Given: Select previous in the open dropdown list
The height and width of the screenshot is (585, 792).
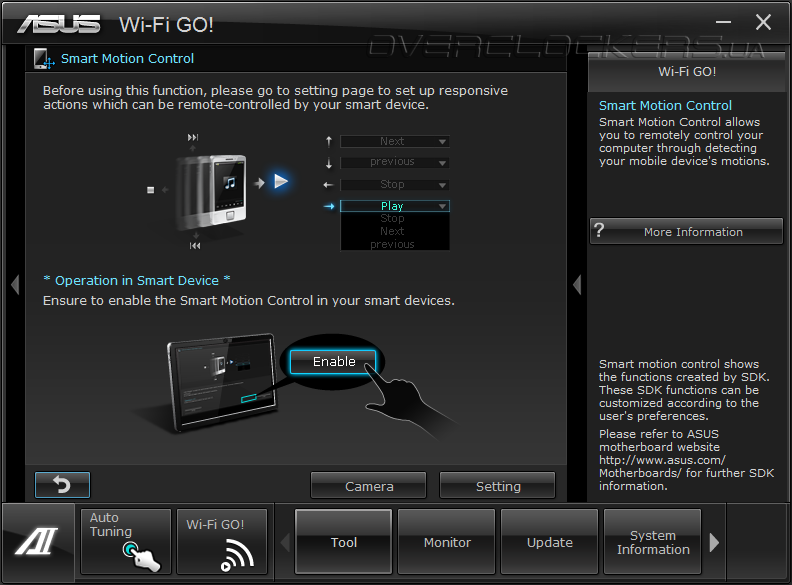Looking at the screenshot, I should (x=392, y=245).
